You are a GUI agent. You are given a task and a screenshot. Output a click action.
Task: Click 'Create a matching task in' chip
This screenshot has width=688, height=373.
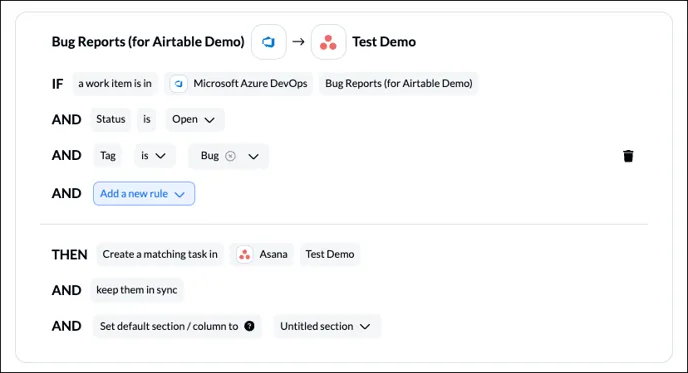coord(160,255)
